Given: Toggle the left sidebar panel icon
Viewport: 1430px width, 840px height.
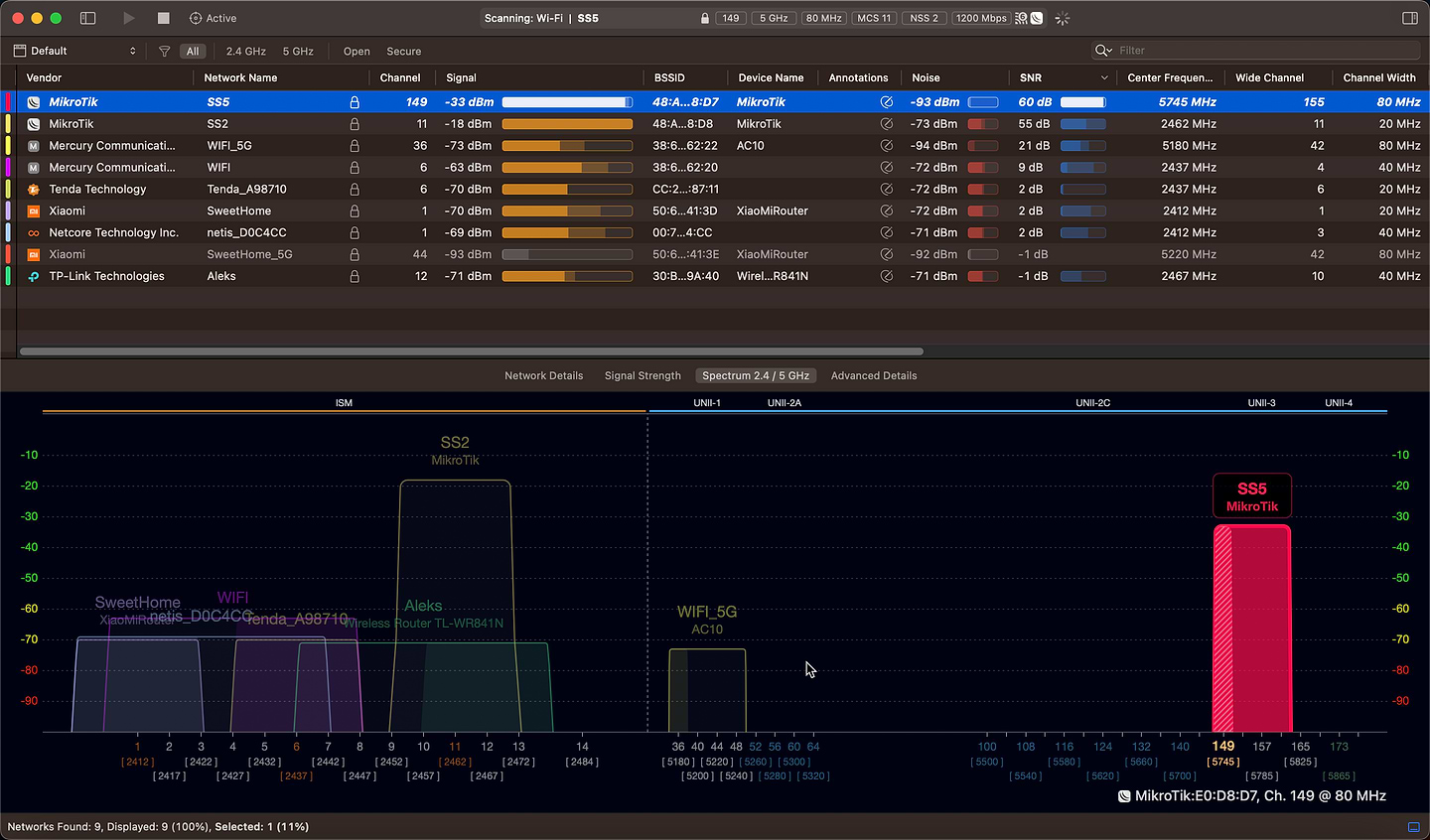Looking at the screenshot, I should [87, 18].
